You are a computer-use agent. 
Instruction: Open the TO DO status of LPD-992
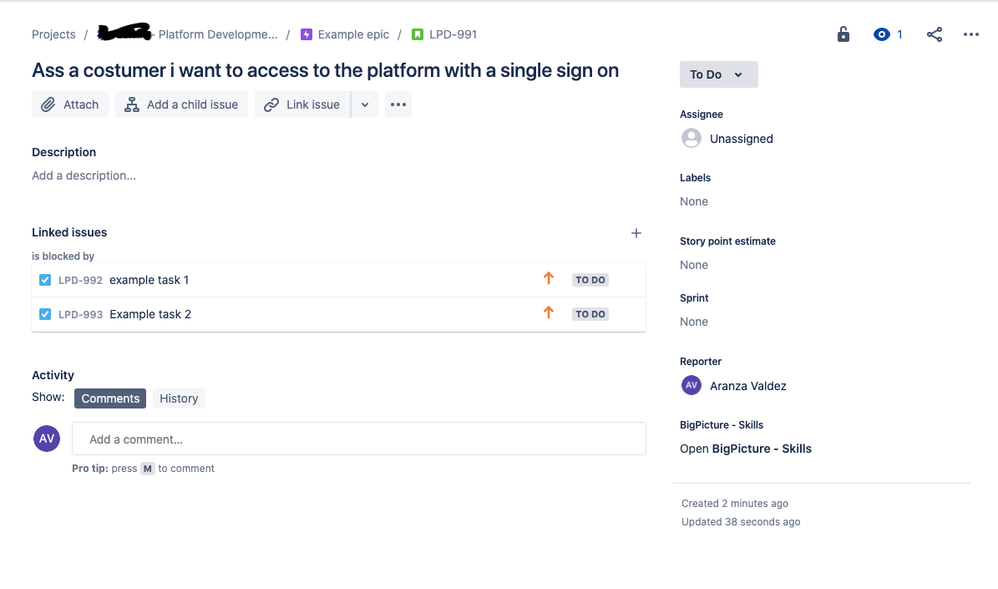[x=590, y=280]
